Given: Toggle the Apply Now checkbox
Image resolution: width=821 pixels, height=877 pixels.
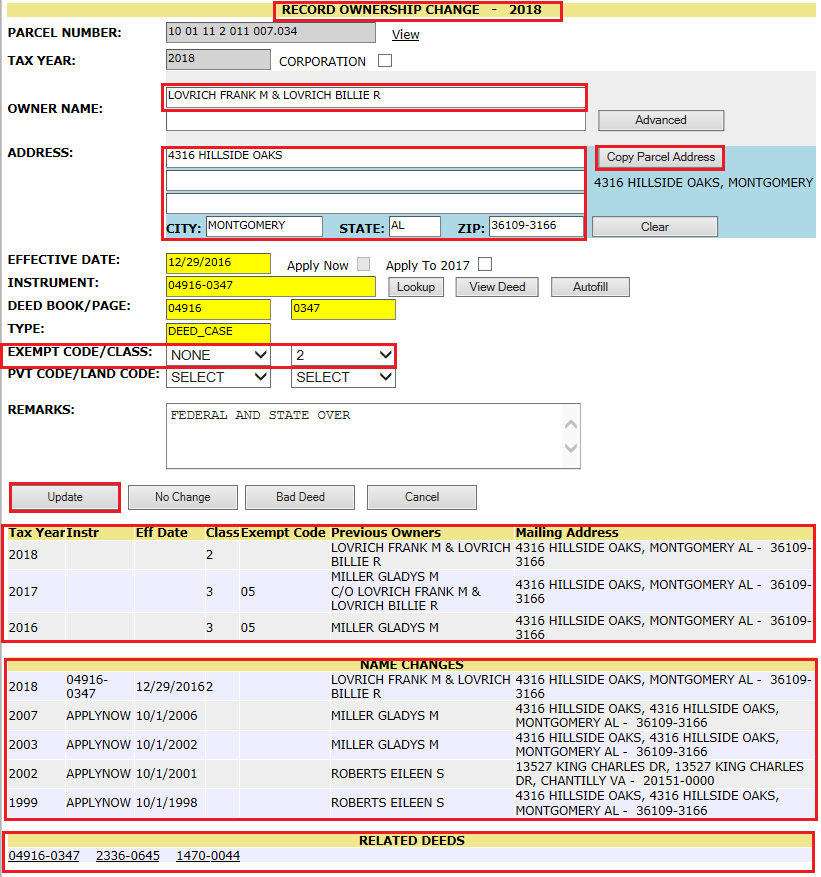Looking at the screenshot, I should [364, 264].
